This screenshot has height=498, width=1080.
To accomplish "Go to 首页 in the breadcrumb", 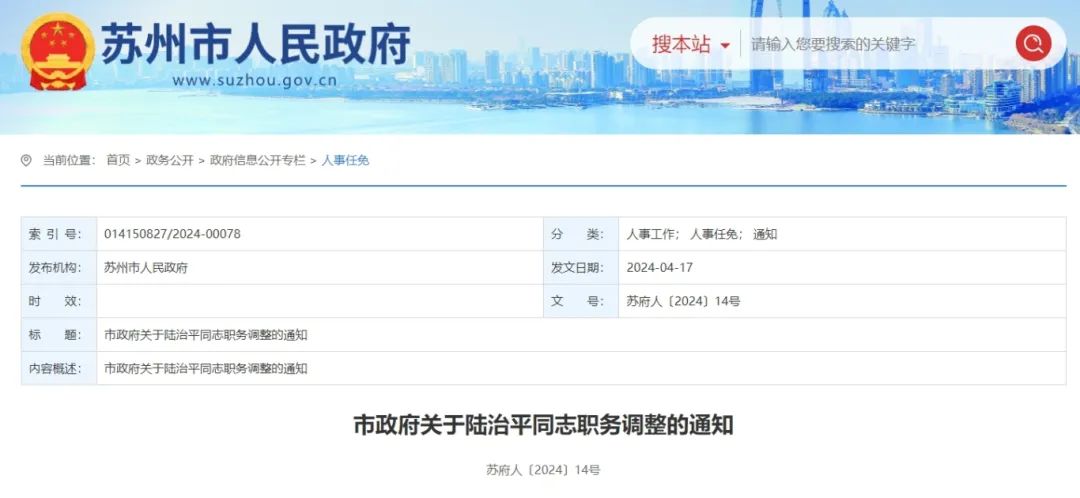I will 118,160.
